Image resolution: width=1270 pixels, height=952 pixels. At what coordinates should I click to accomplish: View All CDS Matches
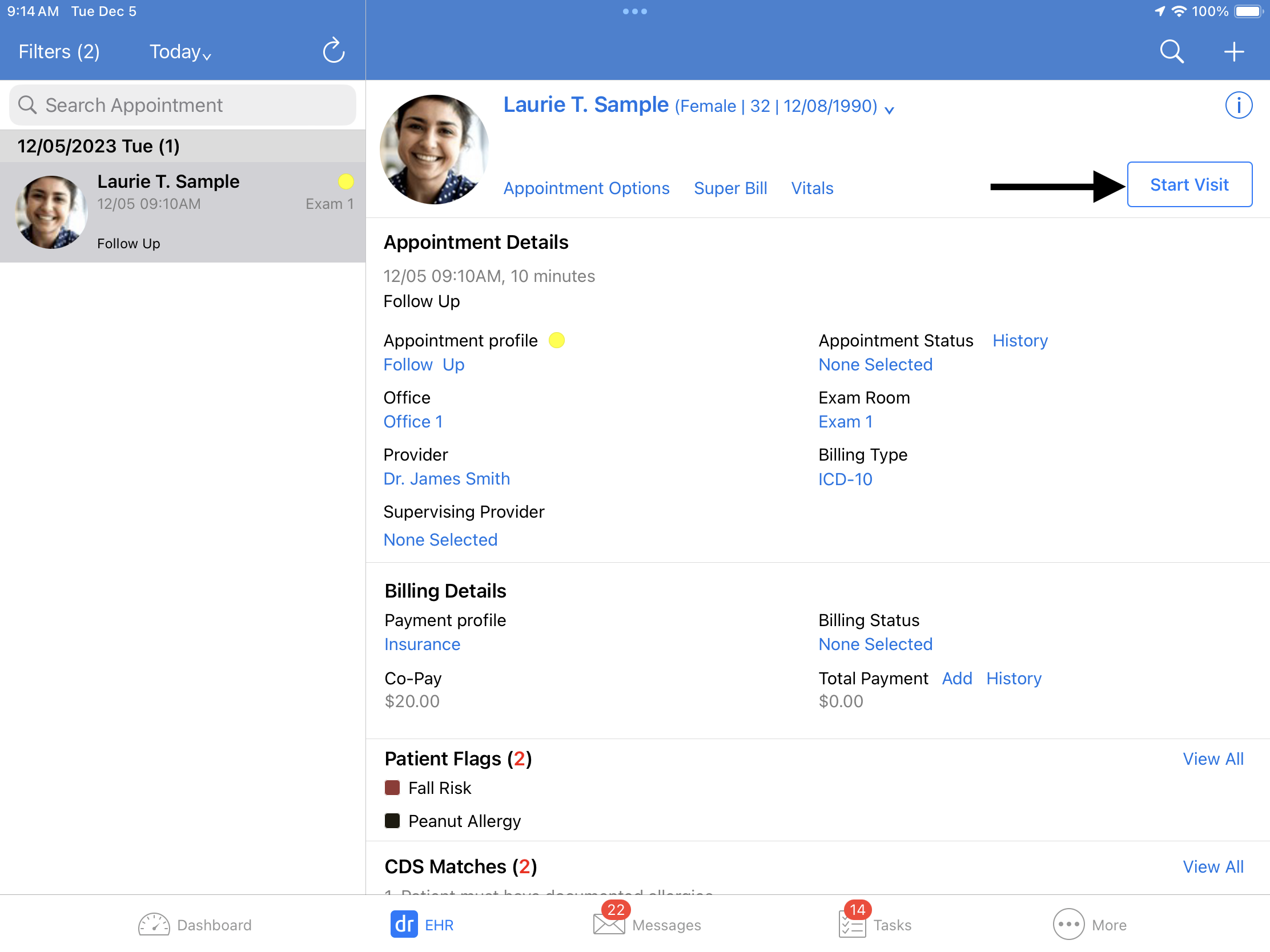1212,867
